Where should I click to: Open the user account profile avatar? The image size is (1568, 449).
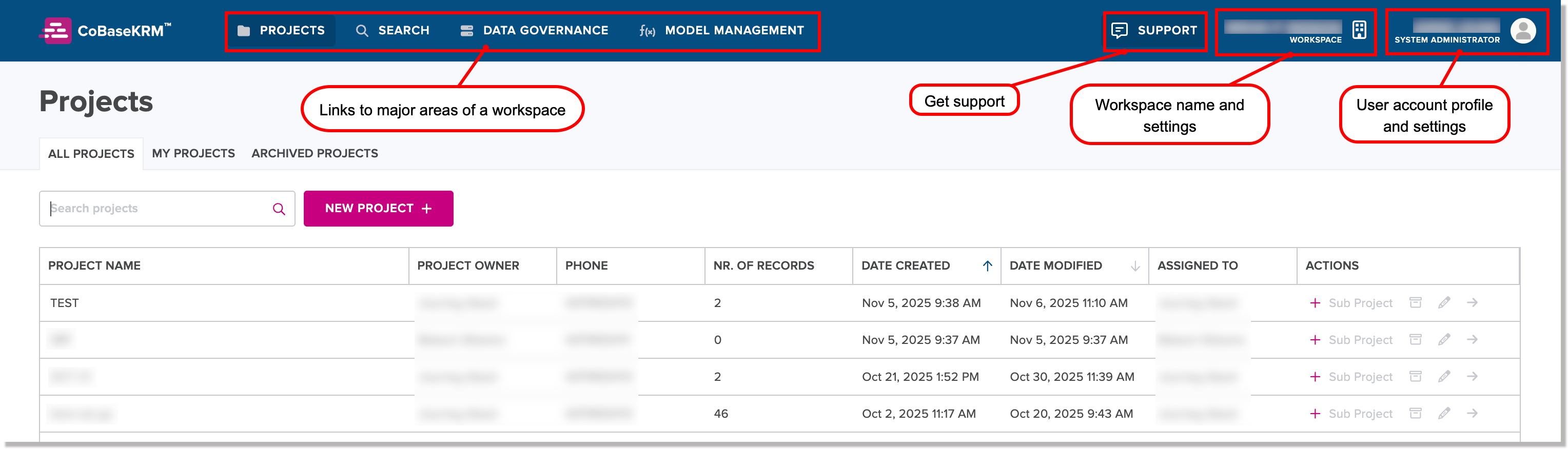[1522, 30]
